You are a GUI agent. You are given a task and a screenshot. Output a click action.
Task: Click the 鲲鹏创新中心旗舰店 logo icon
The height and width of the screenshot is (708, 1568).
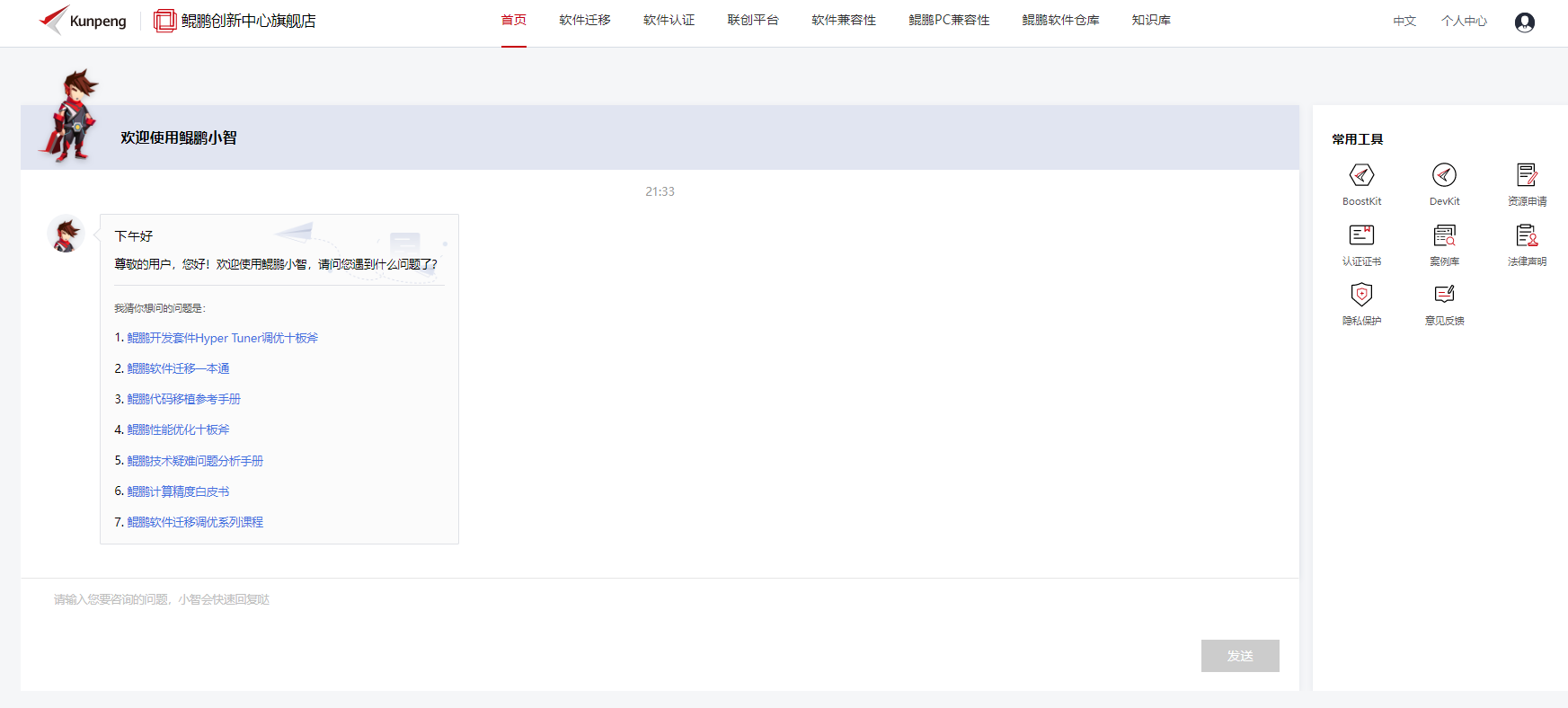click(164, 21)
